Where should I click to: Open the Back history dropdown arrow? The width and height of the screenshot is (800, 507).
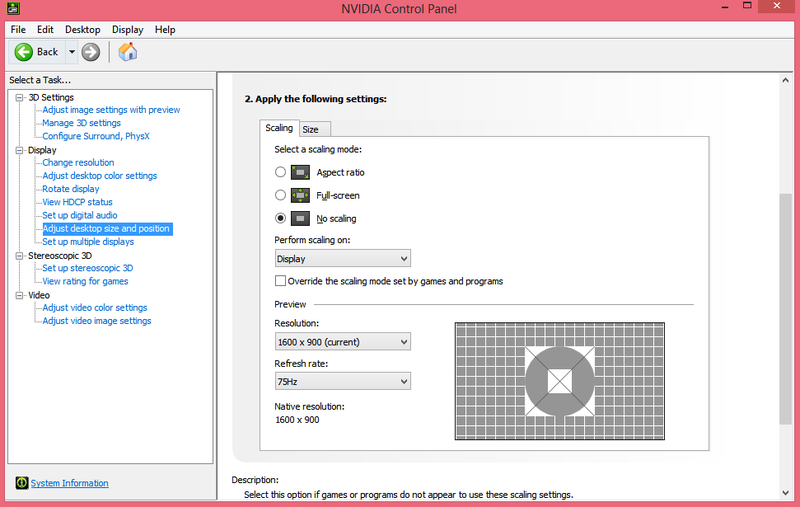coord(72,52)
